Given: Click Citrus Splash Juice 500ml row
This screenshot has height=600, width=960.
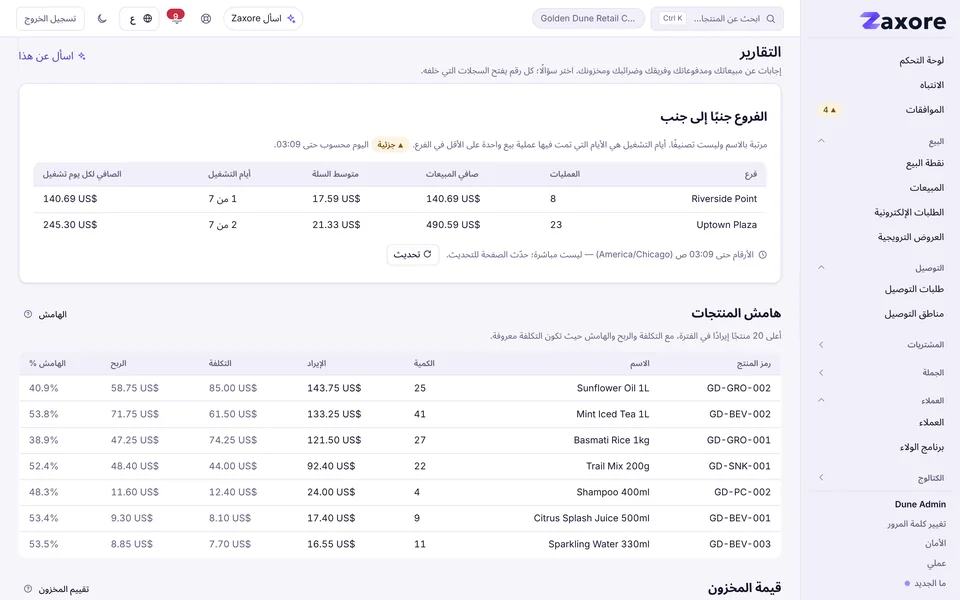Looking at the screenshot, I should coord(400,518).
